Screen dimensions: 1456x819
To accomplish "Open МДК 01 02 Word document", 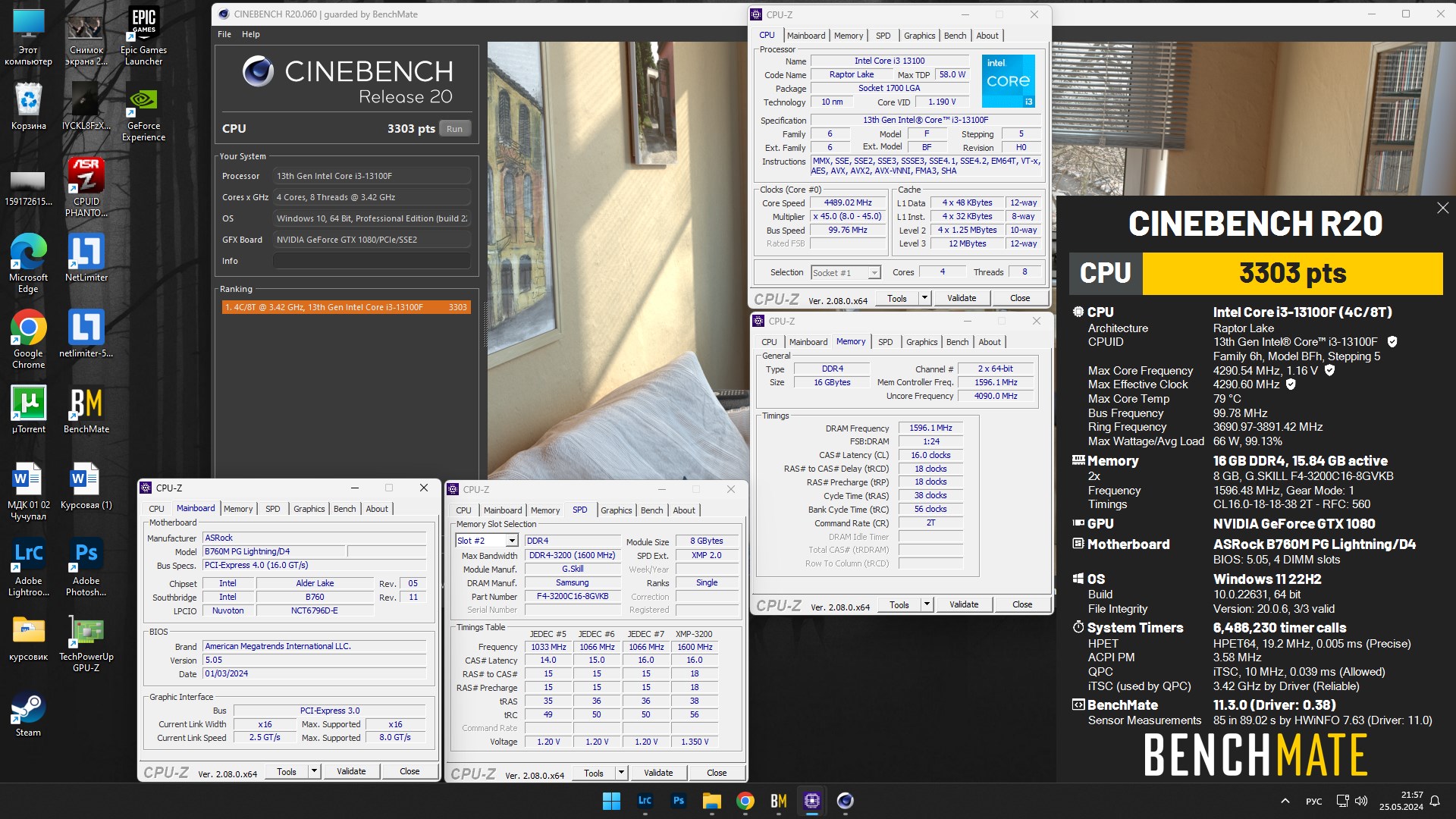I will (28, 491).
